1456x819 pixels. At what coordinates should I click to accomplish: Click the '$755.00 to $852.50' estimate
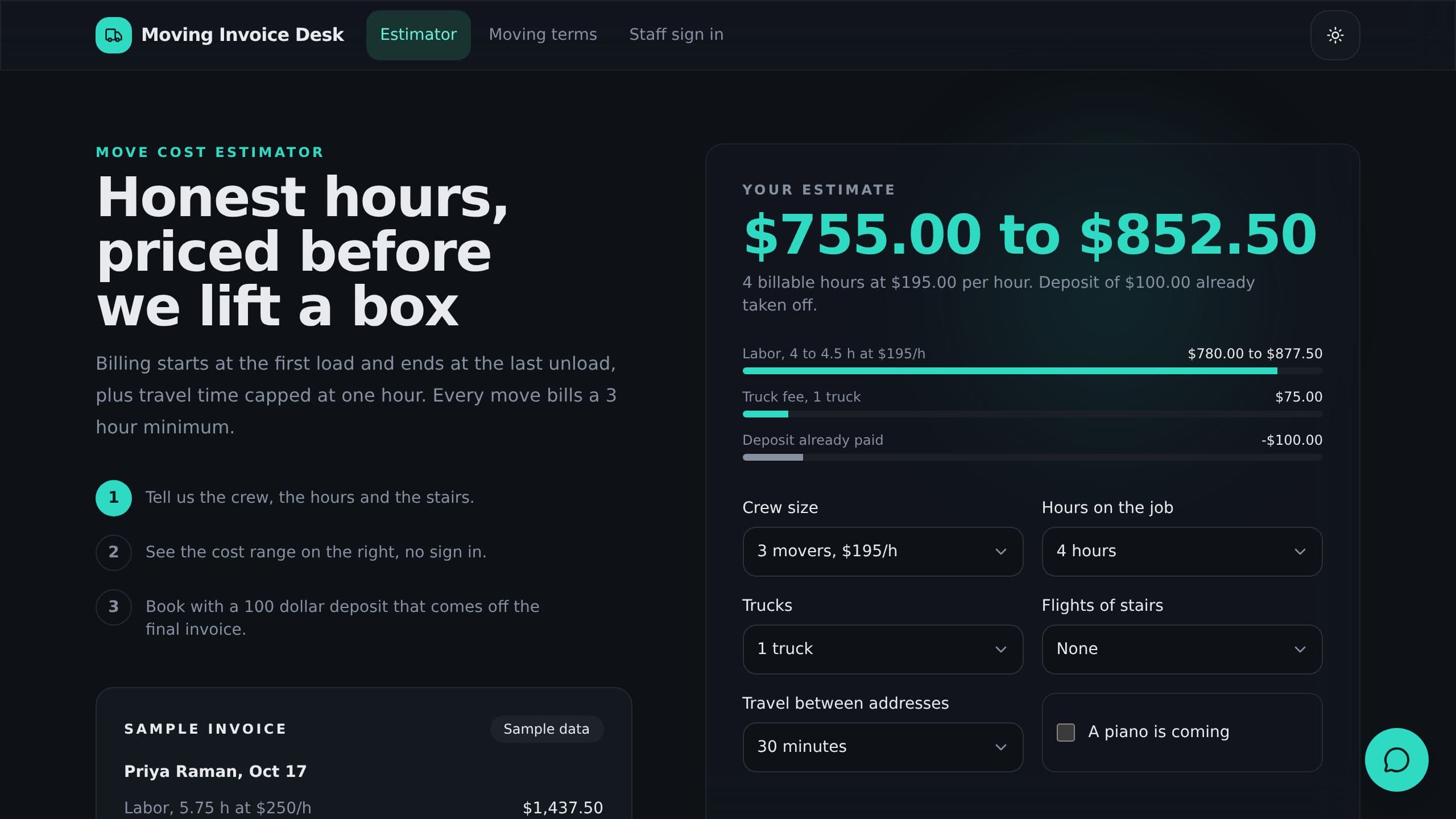[1030, 234]
